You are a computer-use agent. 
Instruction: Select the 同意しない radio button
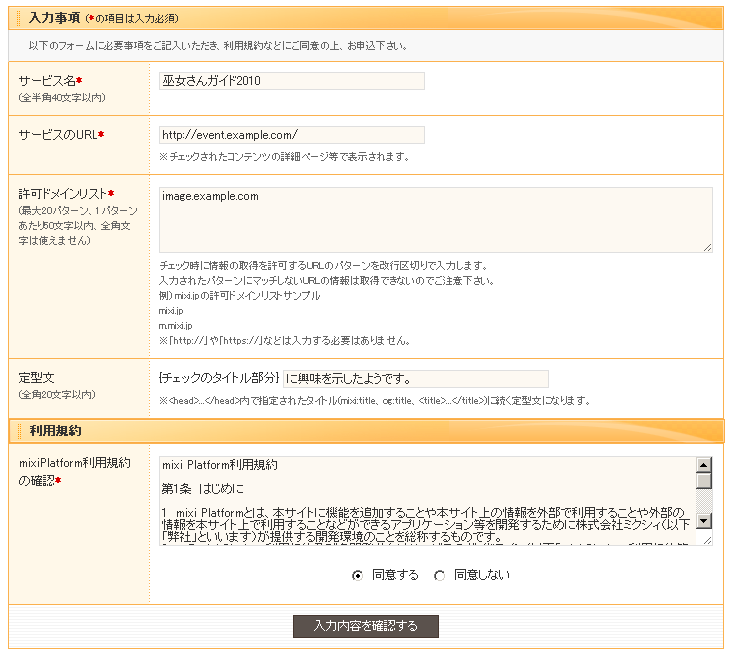tap(439, 575)
